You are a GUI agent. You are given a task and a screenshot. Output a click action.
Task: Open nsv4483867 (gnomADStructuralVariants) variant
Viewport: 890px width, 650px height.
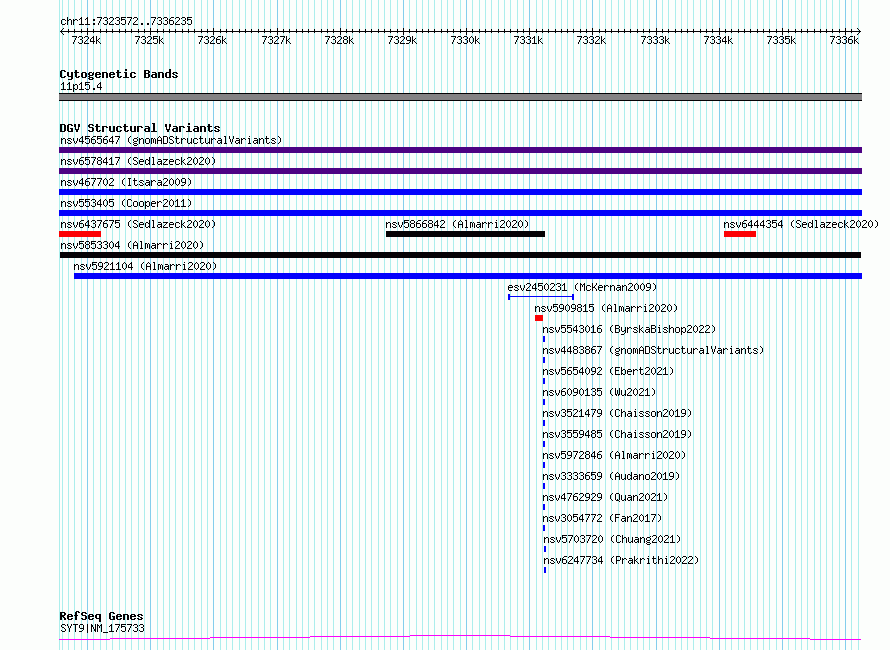click(653, 350)
